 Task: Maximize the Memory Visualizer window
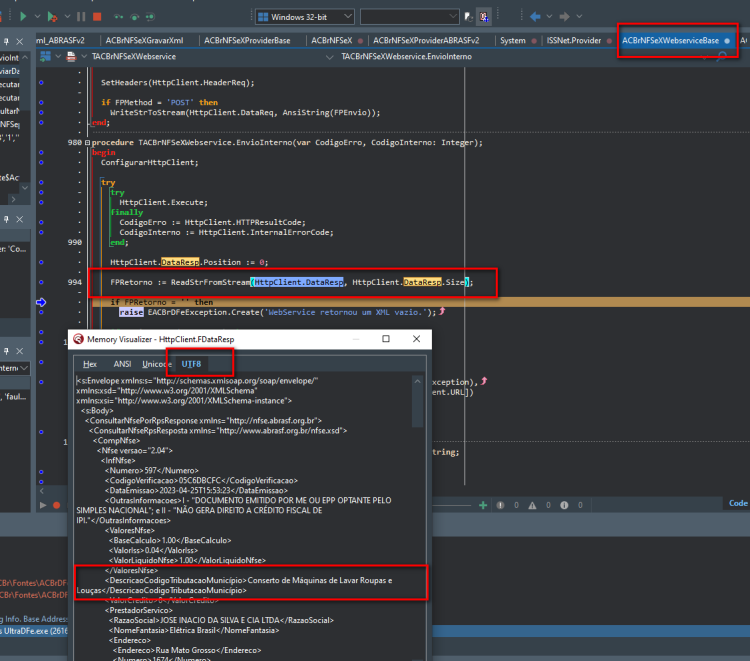click(386, 339)
